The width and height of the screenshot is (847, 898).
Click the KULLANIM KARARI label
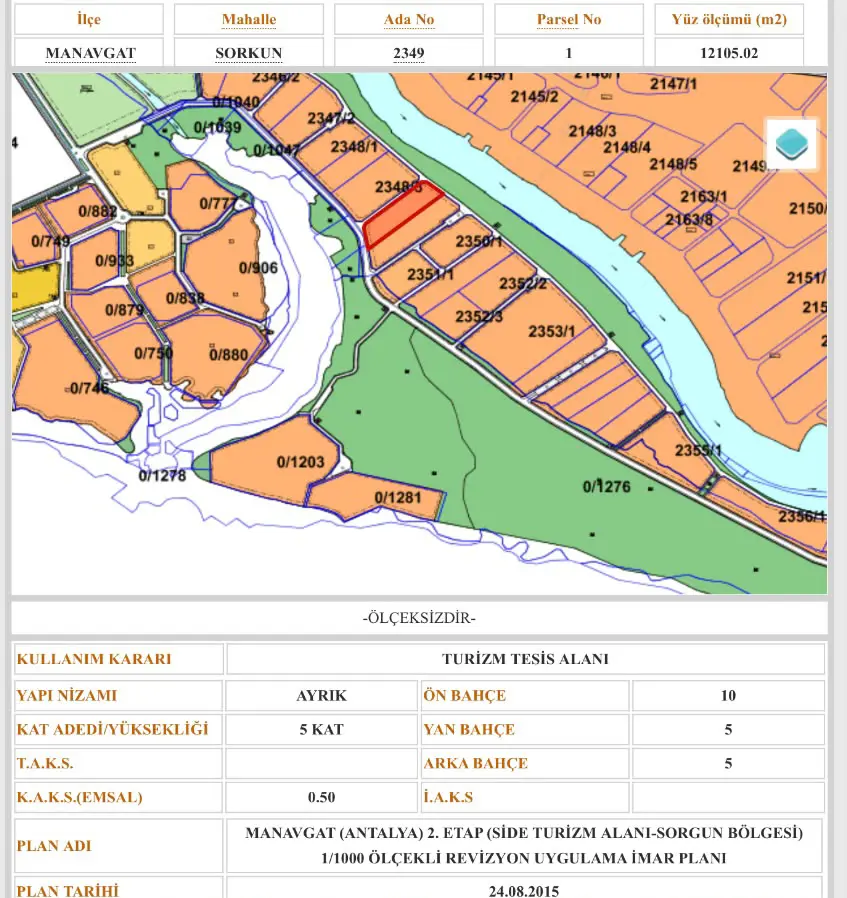(94, 659)
